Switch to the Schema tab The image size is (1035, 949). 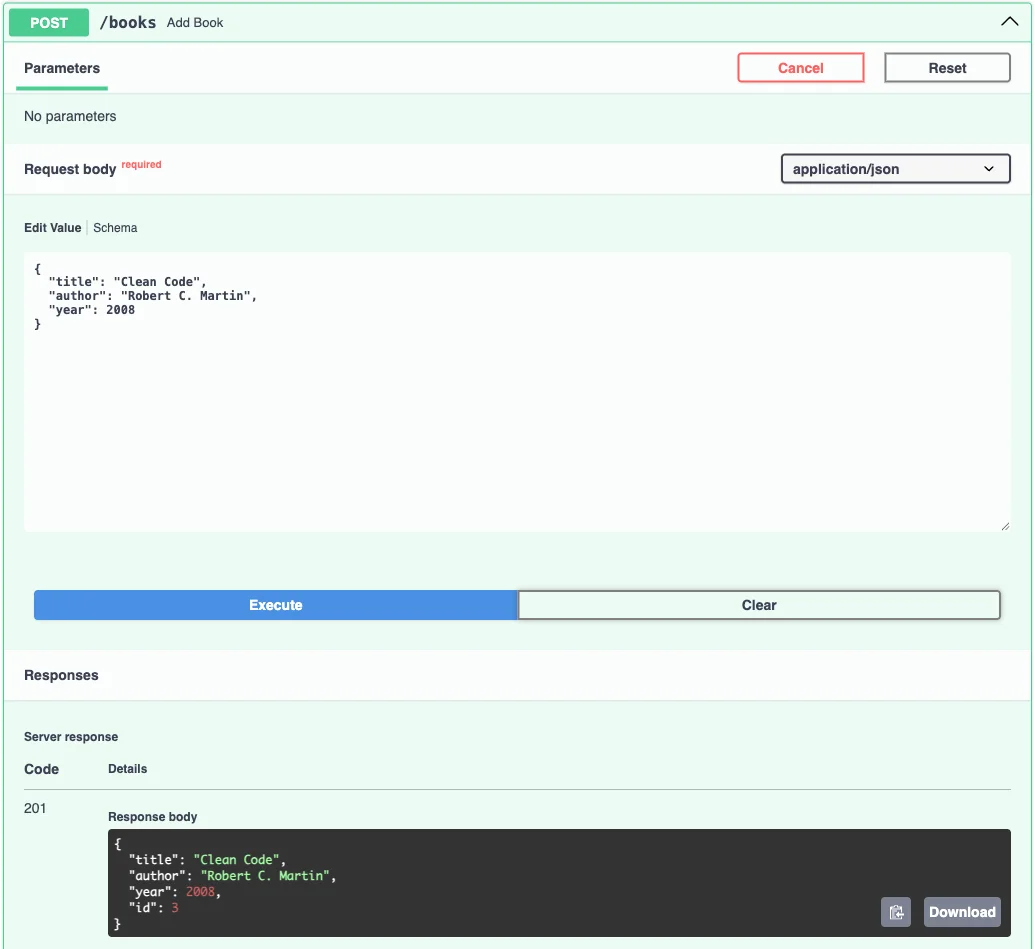[115, 228]
